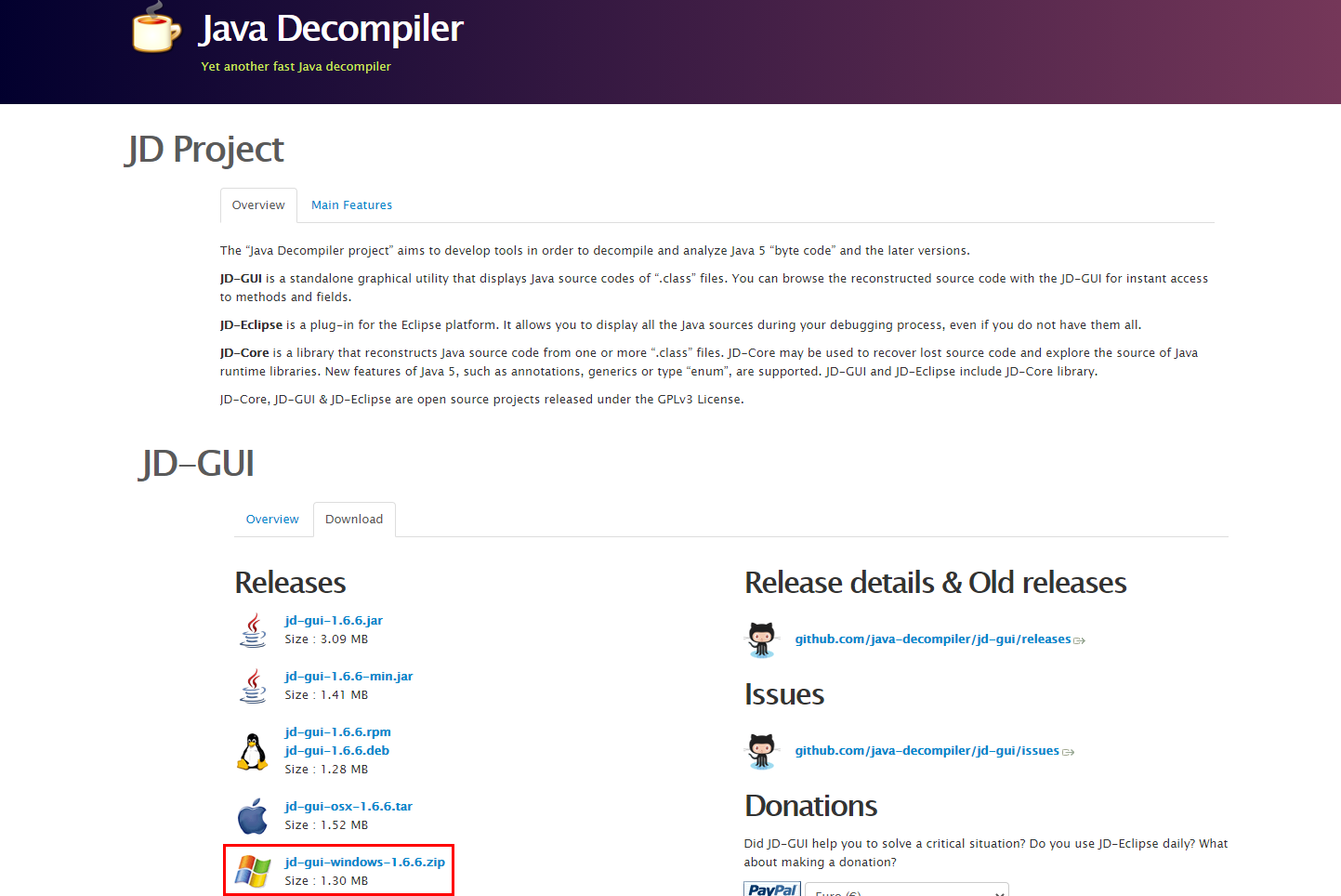Viewport: 1341px width, 896px height.
Task: Click the Windows logo beside the highlighted zip
Action: 252,870
